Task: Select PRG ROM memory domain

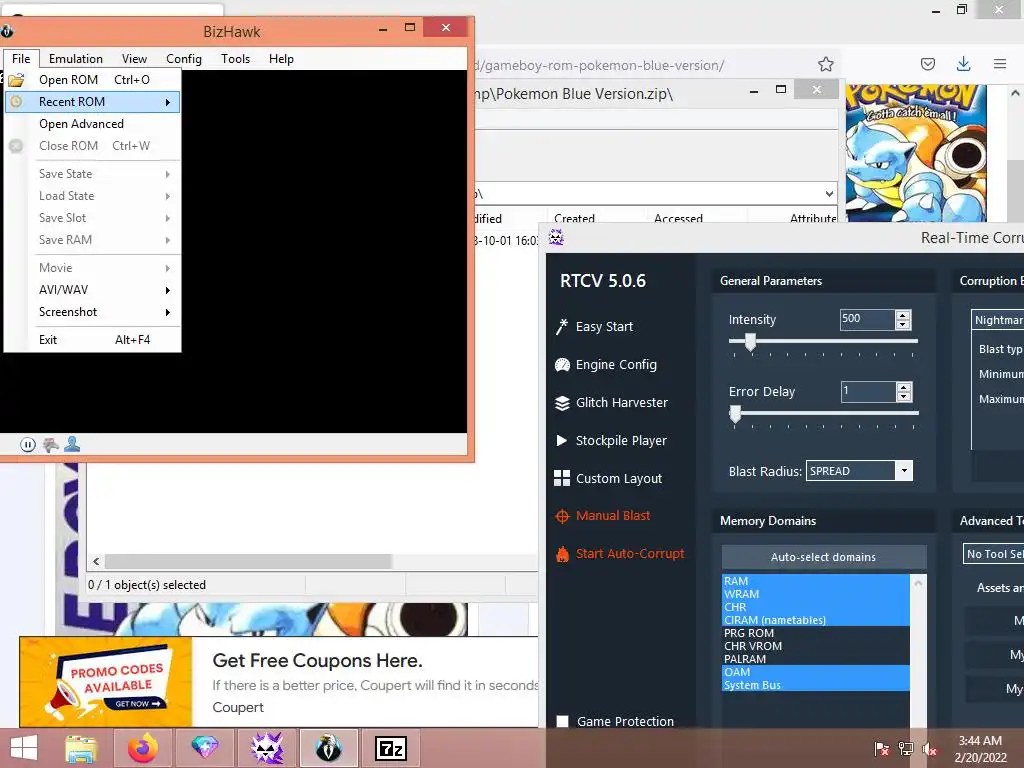Action: [816, 633]
